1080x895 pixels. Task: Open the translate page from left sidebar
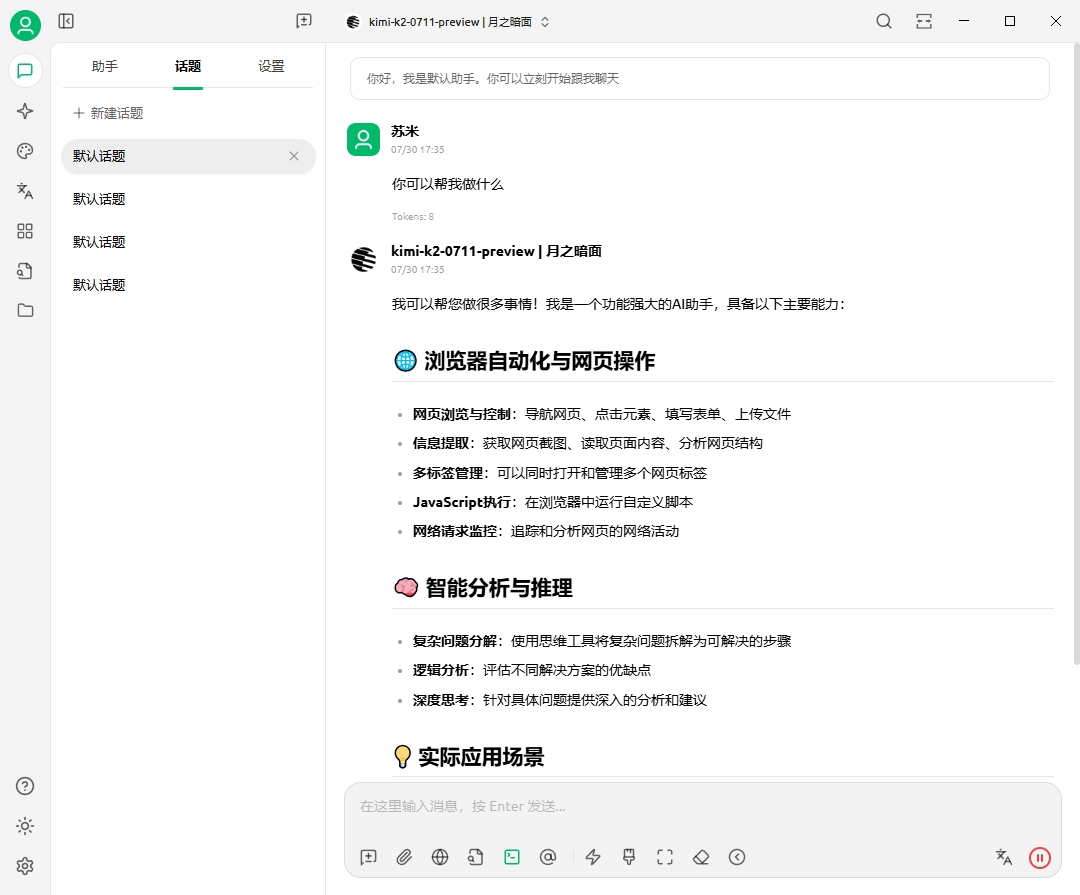(25, 191)
